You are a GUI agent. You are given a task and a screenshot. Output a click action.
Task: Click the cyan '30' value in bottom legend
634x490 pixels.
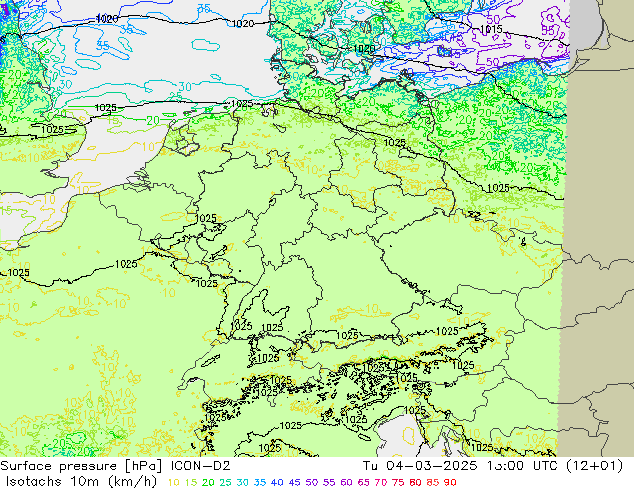(x=243, y=482)
